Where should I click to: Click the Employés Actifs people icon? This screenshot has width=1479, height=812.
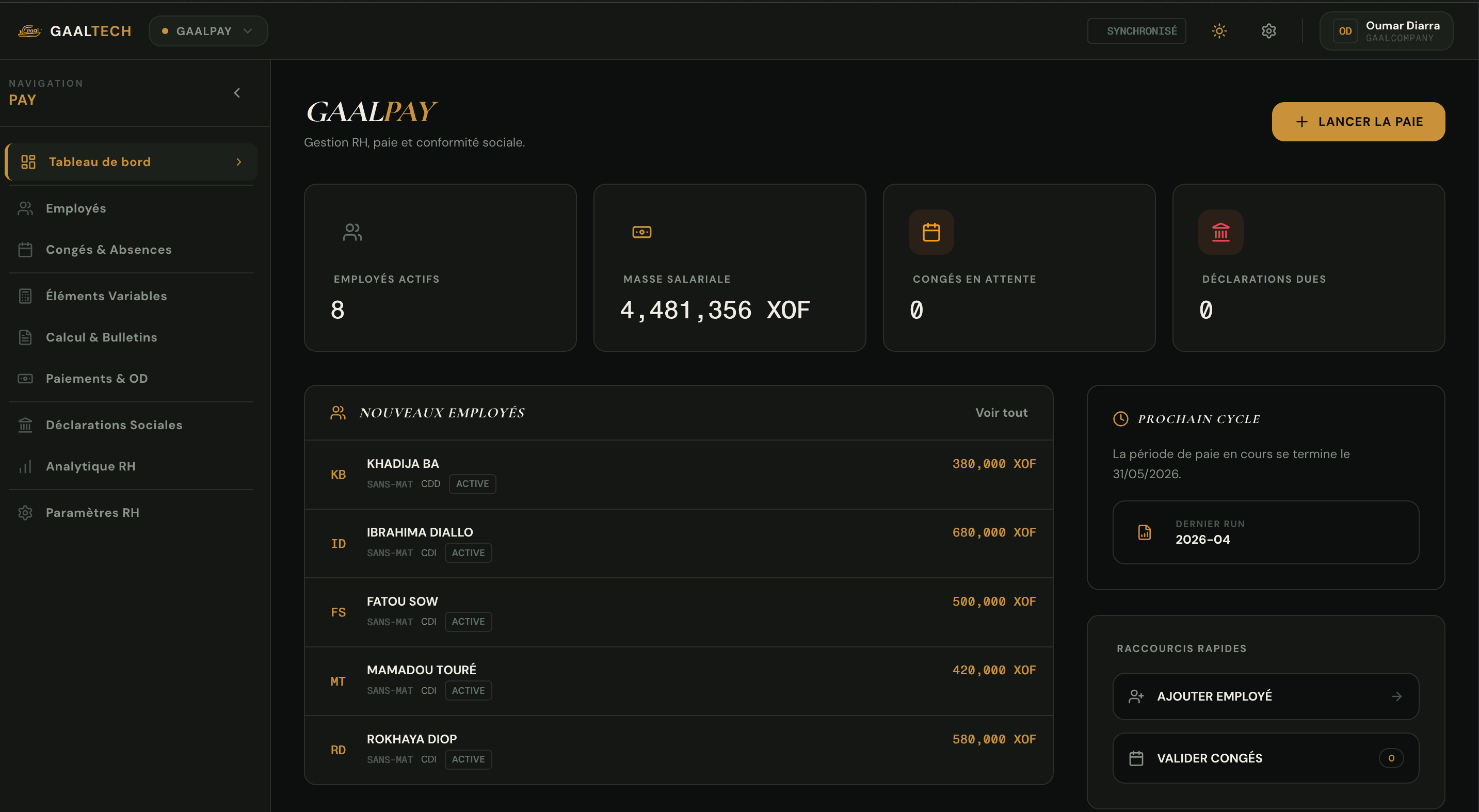click(352, 233)
